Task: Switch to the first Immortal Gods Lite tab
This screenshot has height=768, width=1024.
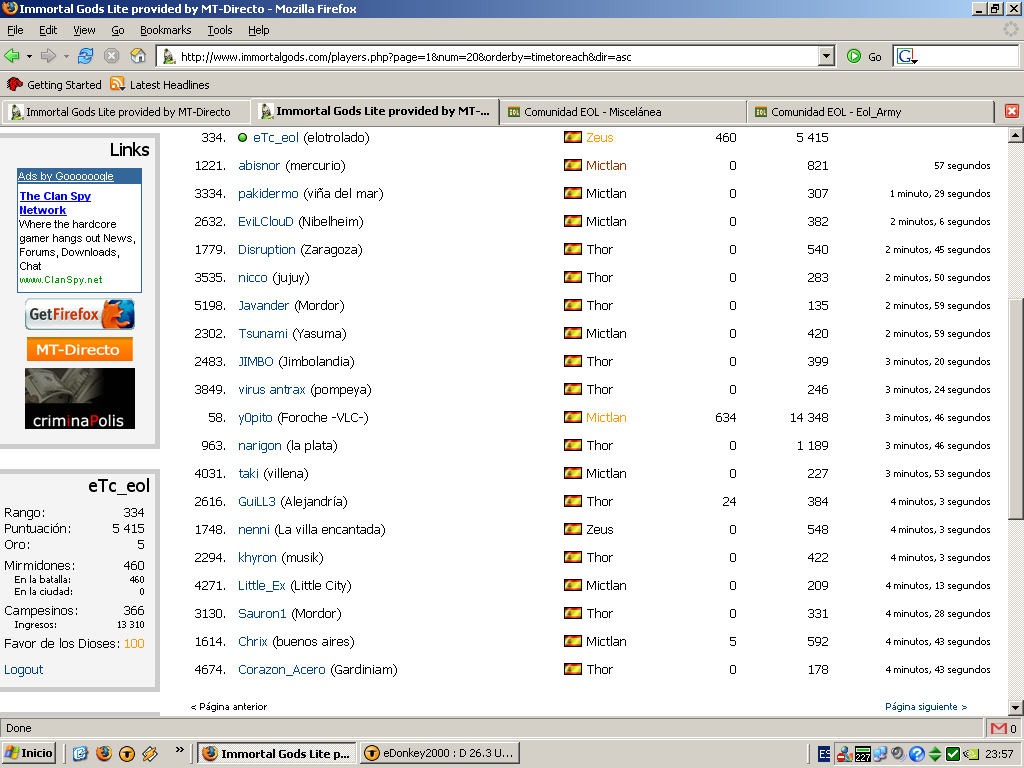Action: (125, 112)
